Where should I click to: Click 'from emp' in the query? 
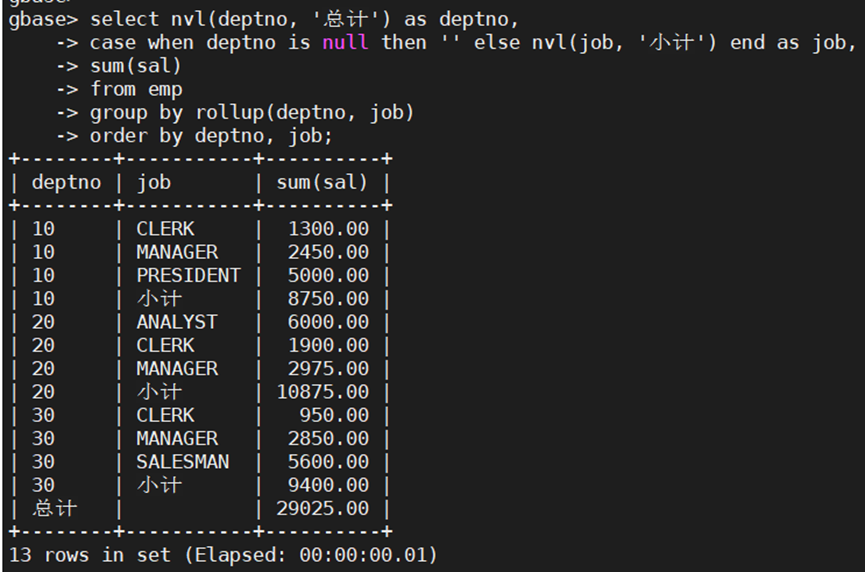click(136, 89)
